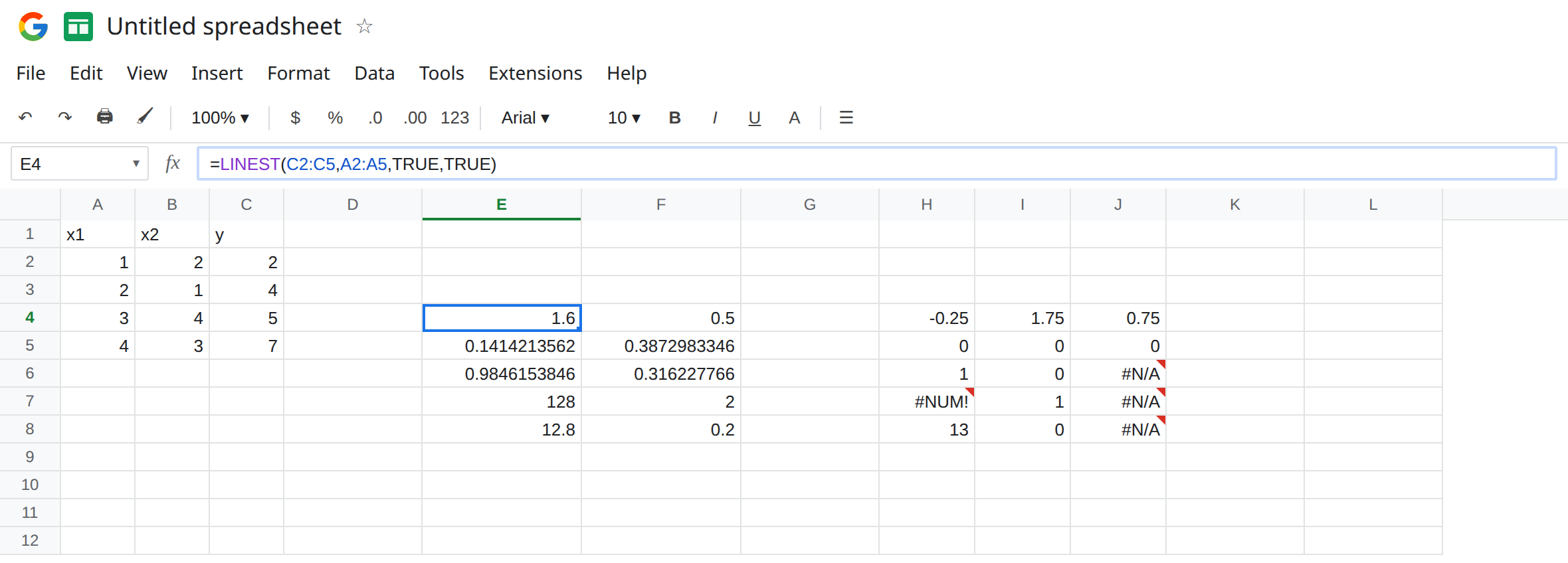
Task: Rename the Untitled spreadsheet title
Action: 224,27
